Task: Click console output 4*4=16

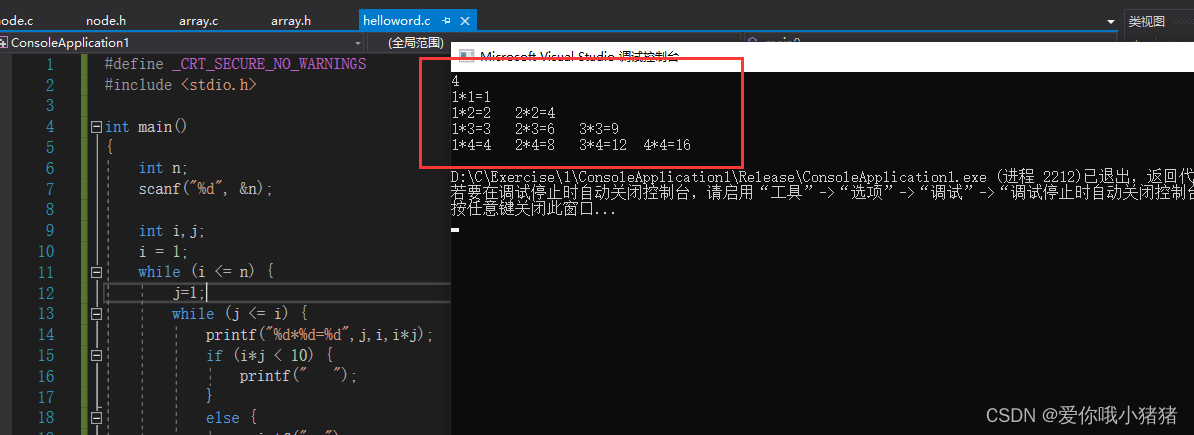Action: [x=667, y=145]
